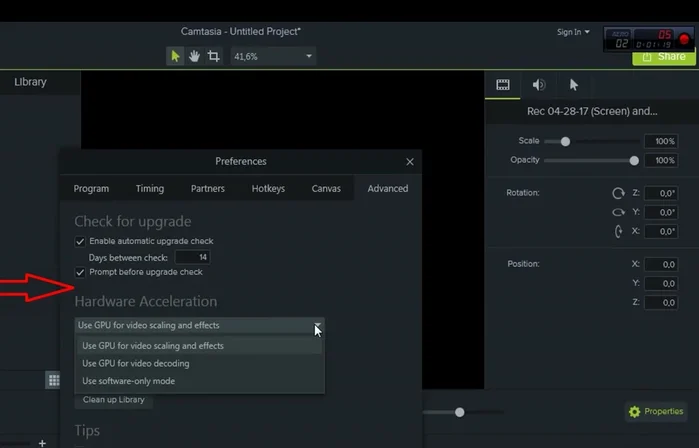This screenshot has height=448, width=699.
Task: Click the grid view icon in Library
Action: click(53, 380)
